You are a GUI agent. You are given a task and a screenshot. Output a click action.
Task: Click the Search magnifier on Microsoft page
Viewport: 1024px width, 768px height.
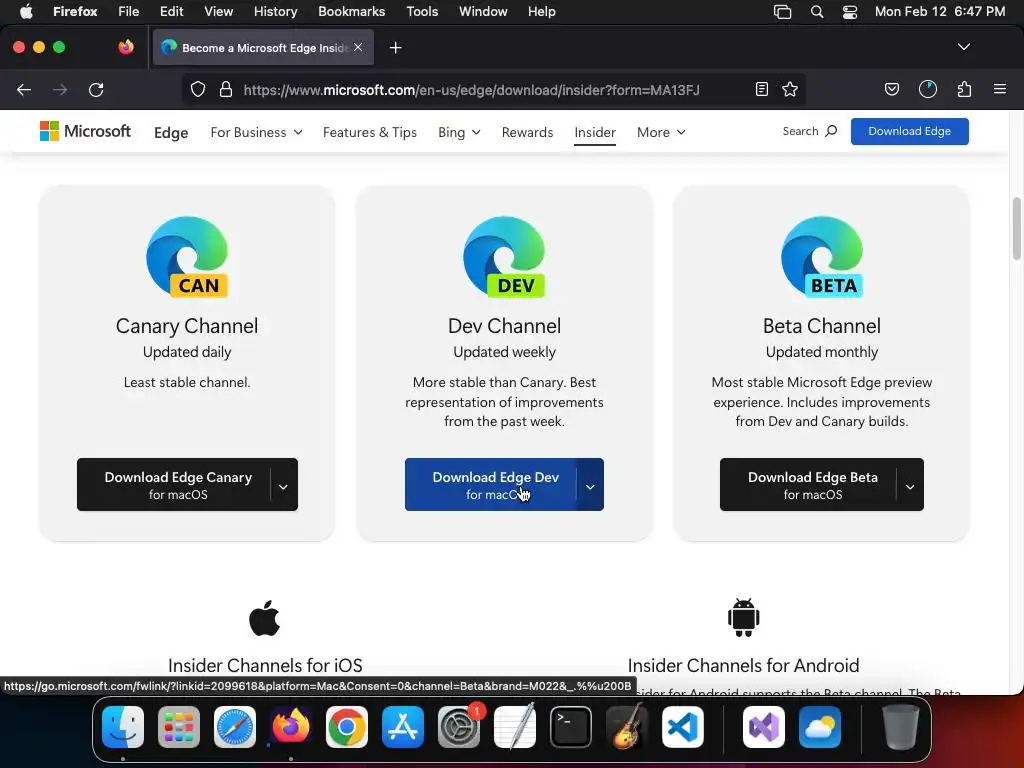pos(831,131)
